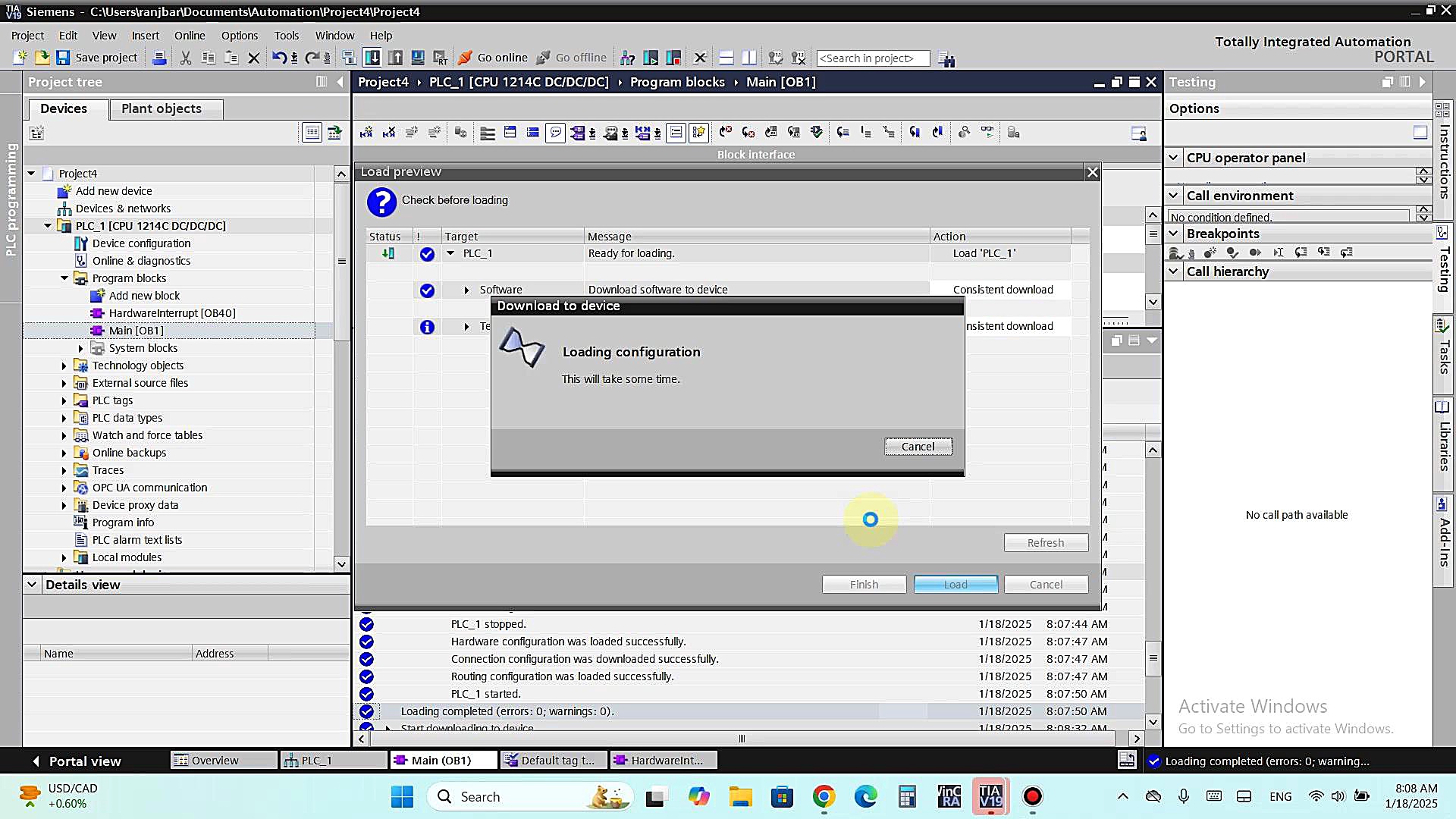
Task: Click the blue question mark icon in Load preview
Action: coord(381,202)
